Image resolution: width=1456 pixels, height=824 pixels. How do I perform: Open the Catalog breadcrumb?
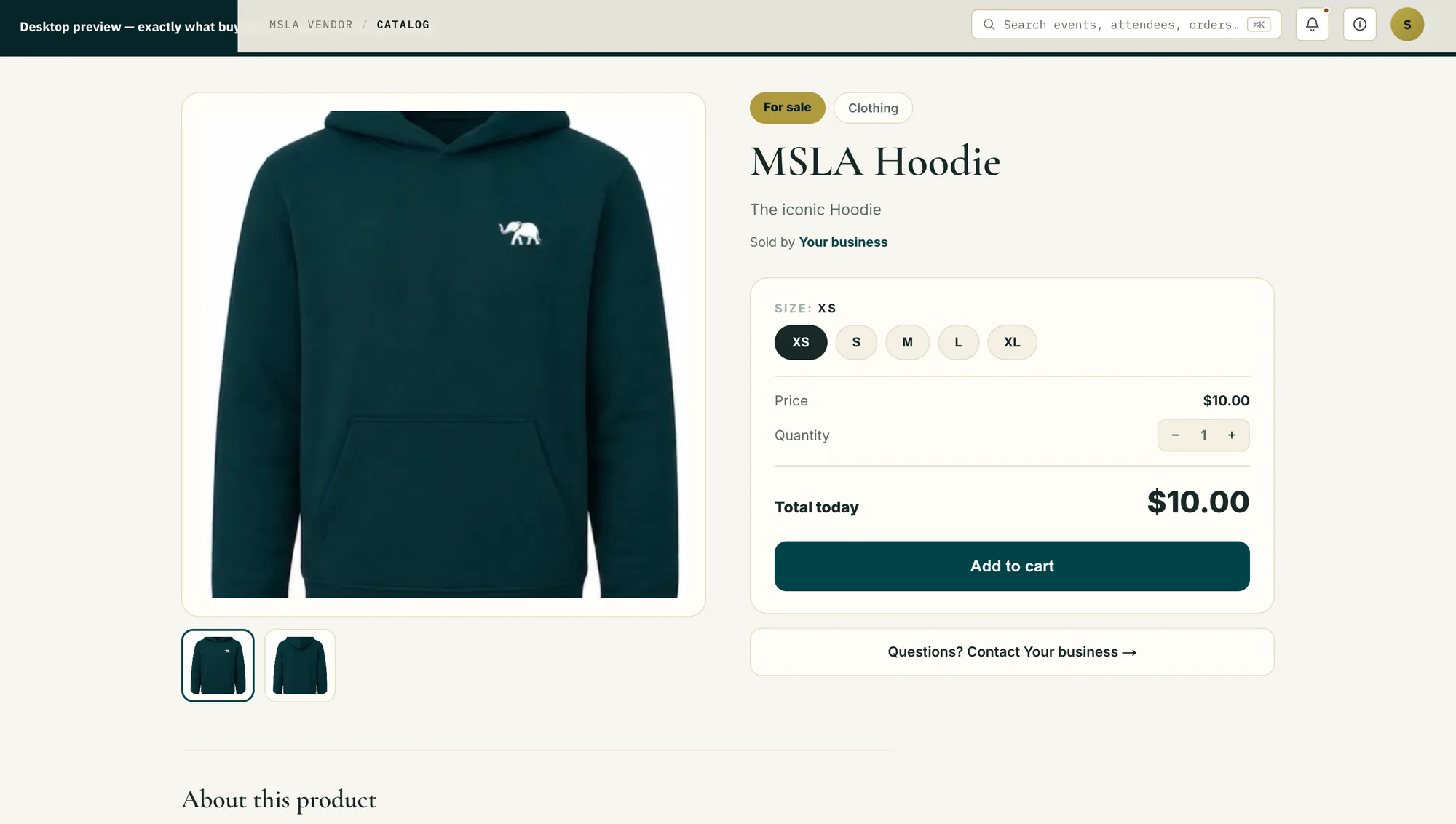tap(403, 25)
